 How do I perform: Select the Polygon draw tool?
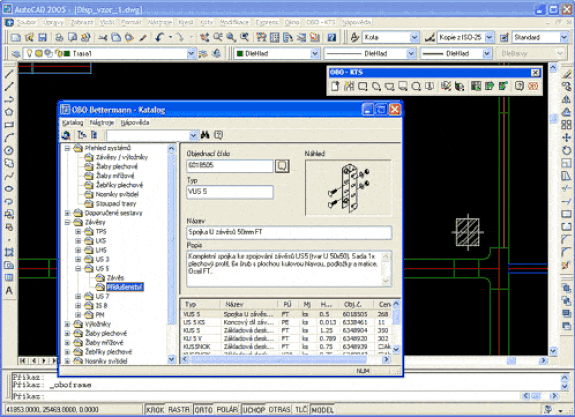(x=9, y=112)
